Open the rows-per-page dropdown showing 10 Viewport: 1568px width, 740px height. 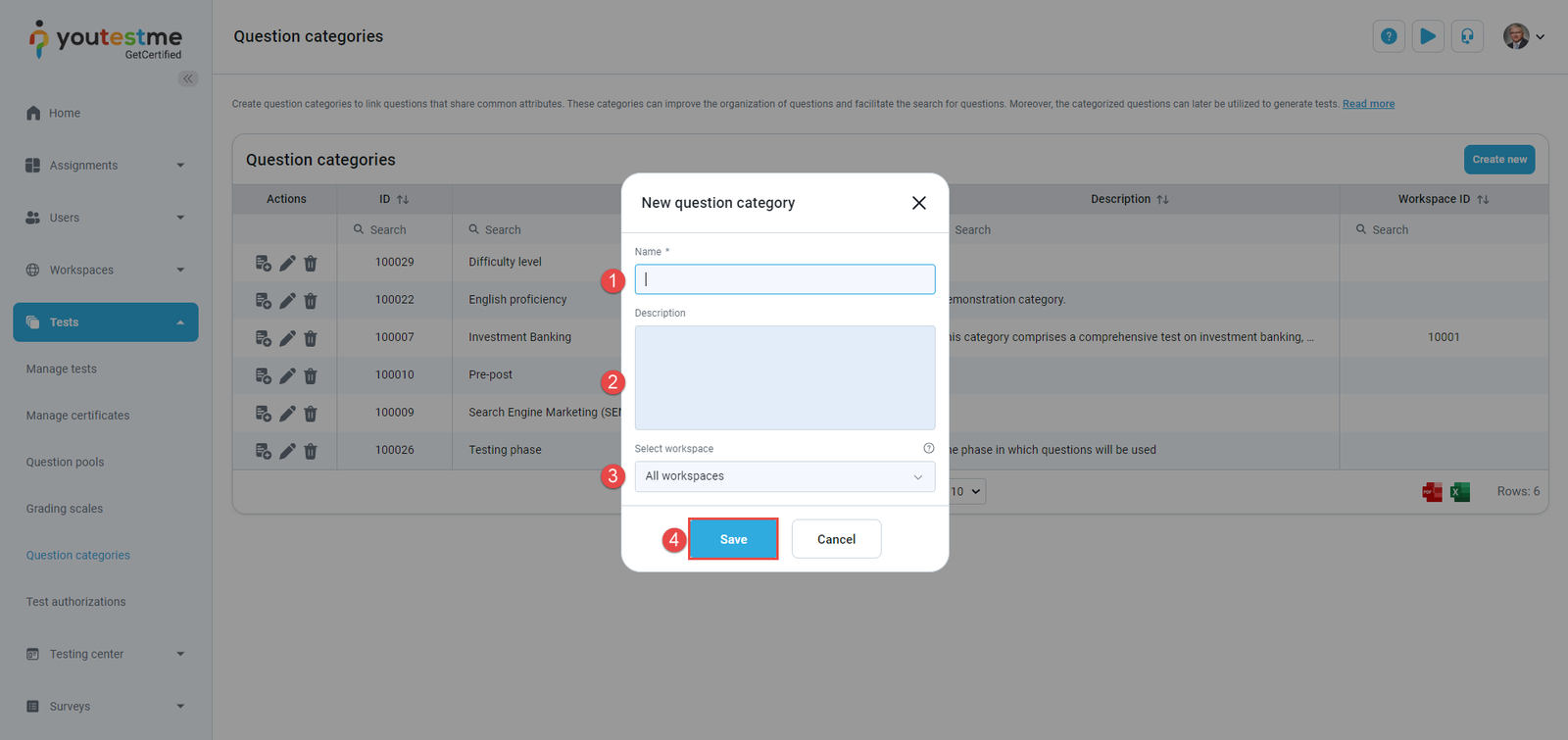[x=963, y=491]
